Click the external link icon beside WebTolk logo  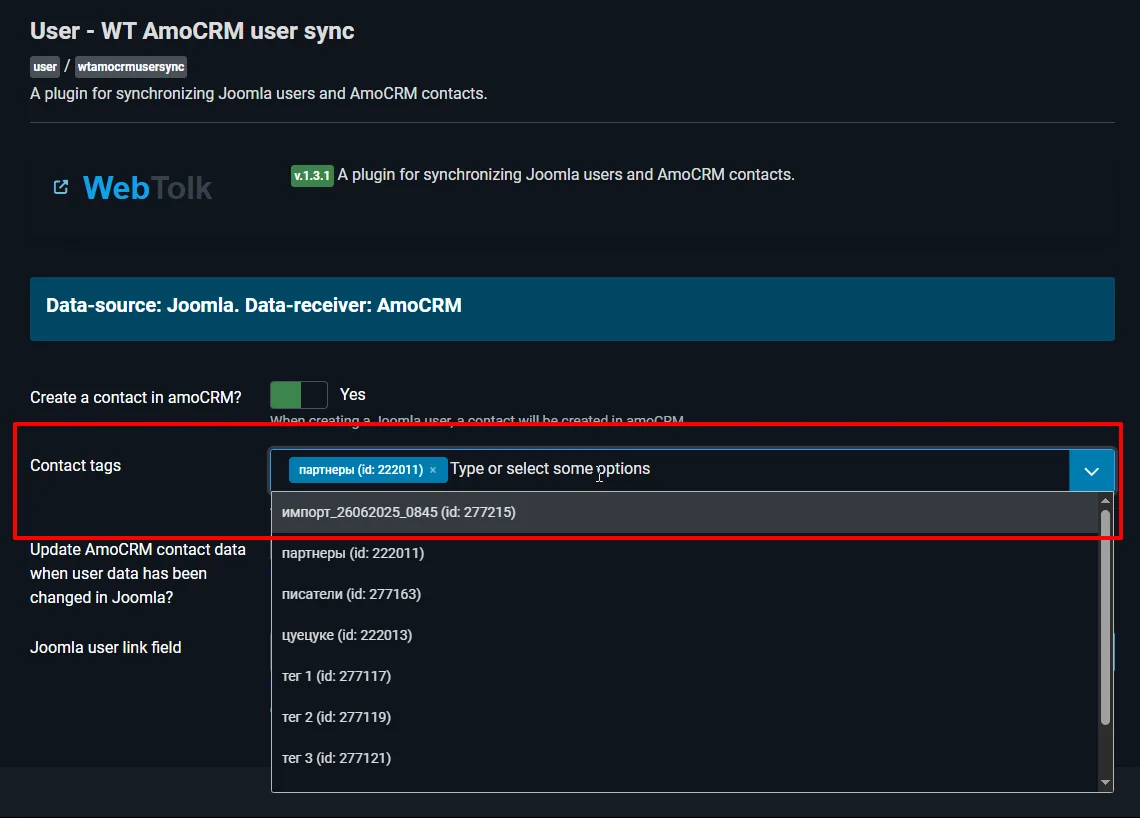60,186
